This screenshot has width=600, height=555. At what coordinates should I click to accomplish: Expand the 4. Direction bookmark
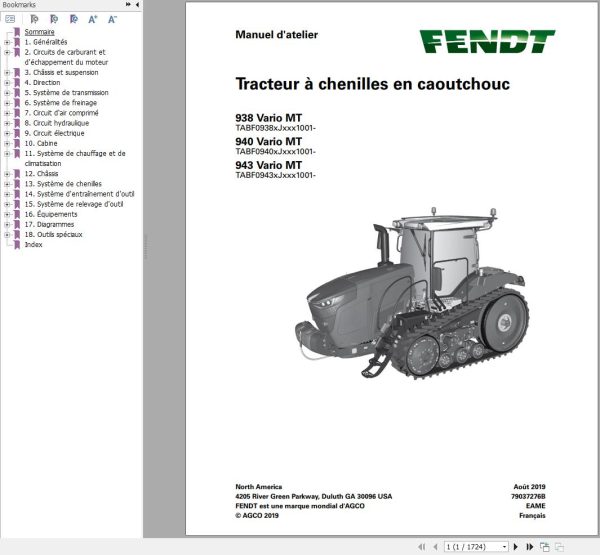(7, 83)
